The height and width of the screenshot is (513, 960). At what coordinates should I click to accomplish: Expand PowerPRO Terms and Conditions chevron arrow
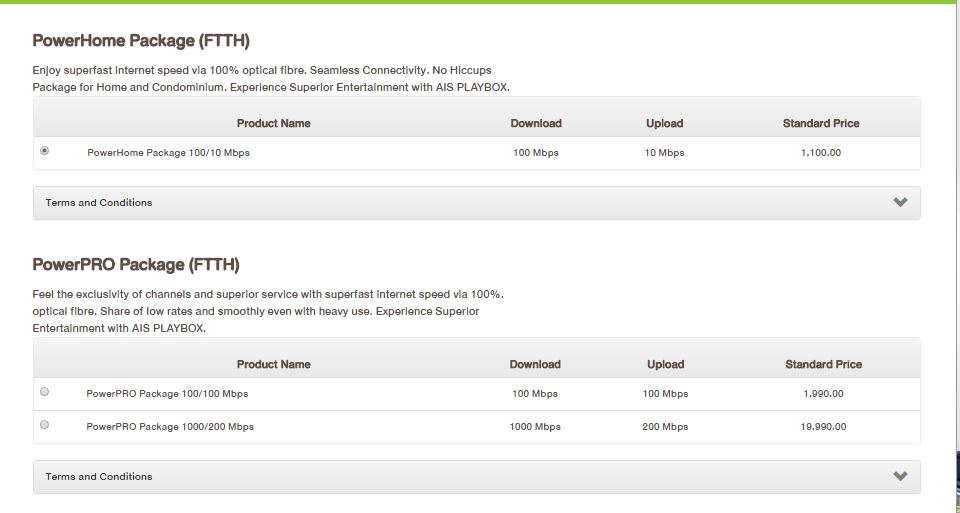coord(900,476)
